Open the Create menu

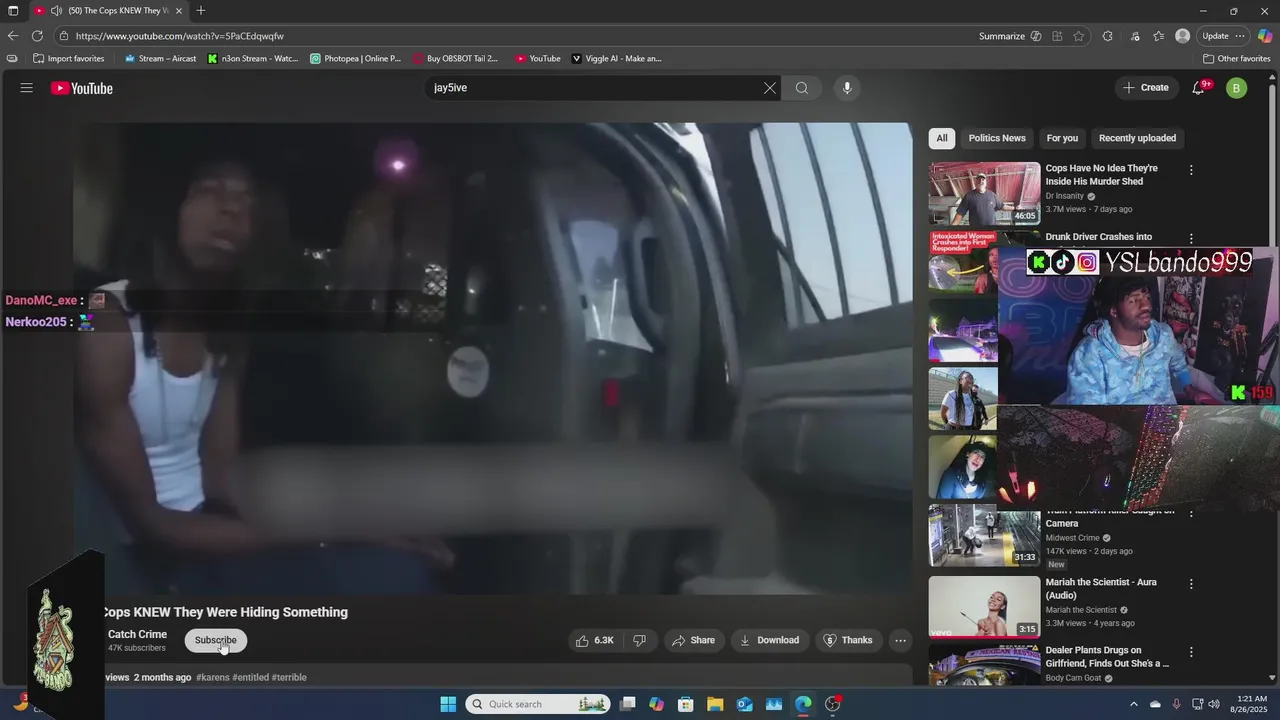pyautogui.click(x=1146, y=88)
